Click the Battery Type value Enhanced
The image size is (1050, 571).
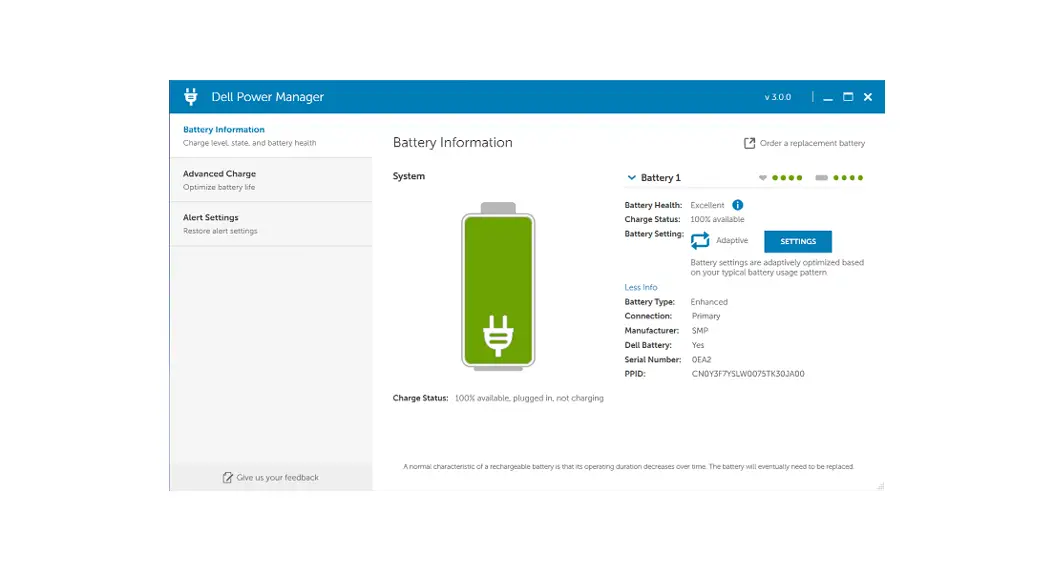pyautogui.click(x=709, y=302)
